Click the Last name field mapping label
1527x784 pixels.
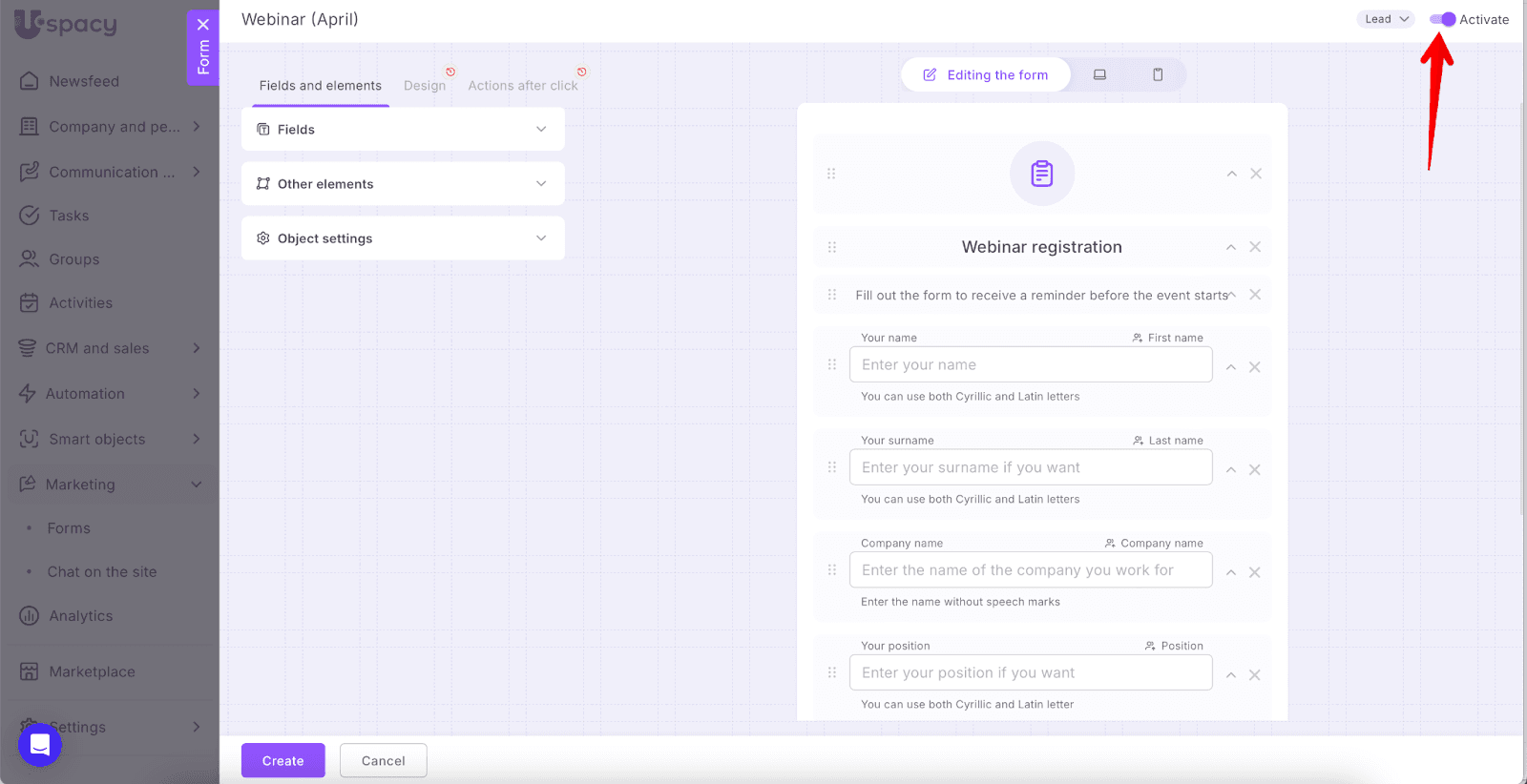[x=1168, y=441]
